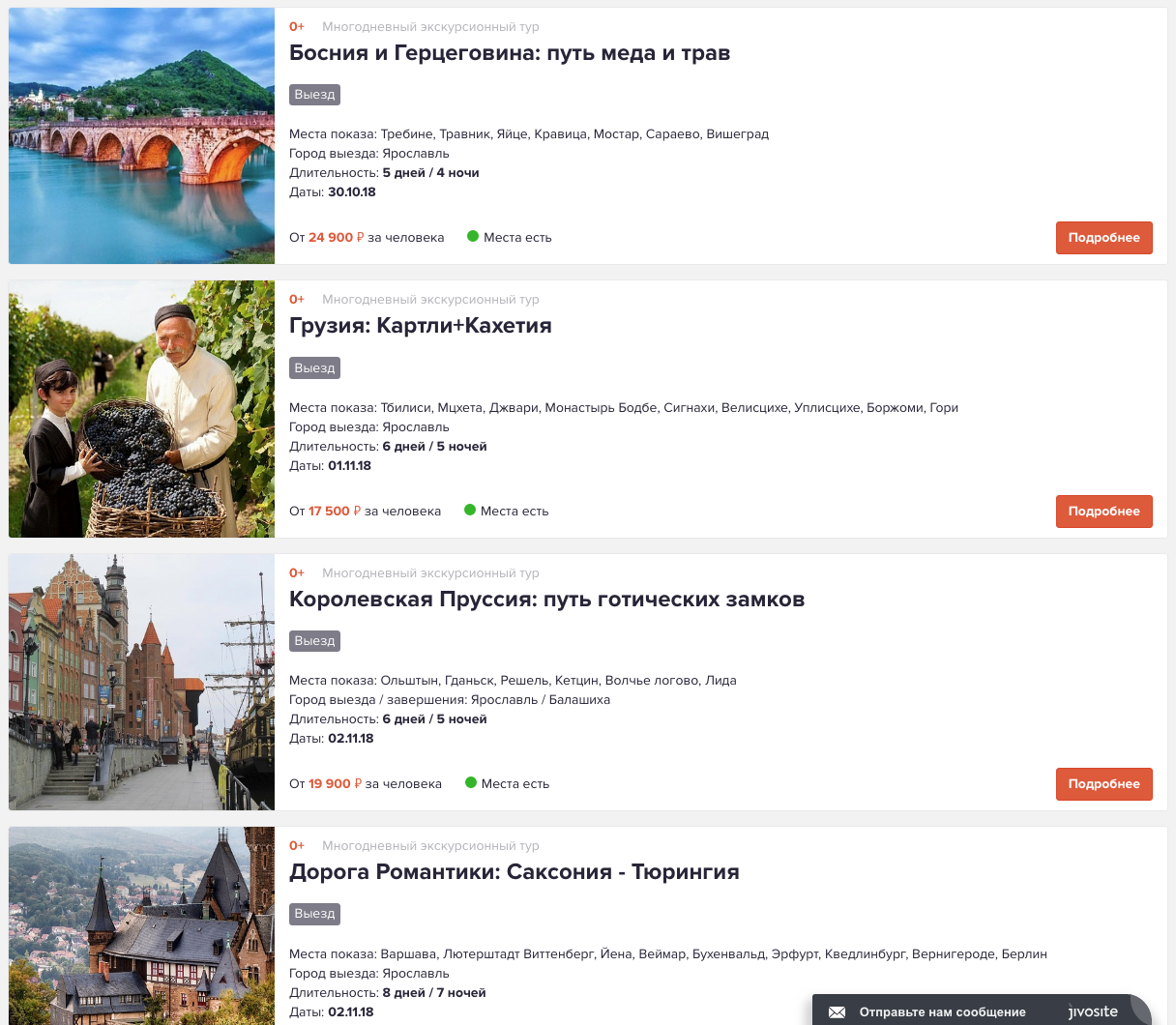1176x1025 pixels.
Task: Open details for Bosnia and Herzegovina tour
Action: click(1103, 238)
